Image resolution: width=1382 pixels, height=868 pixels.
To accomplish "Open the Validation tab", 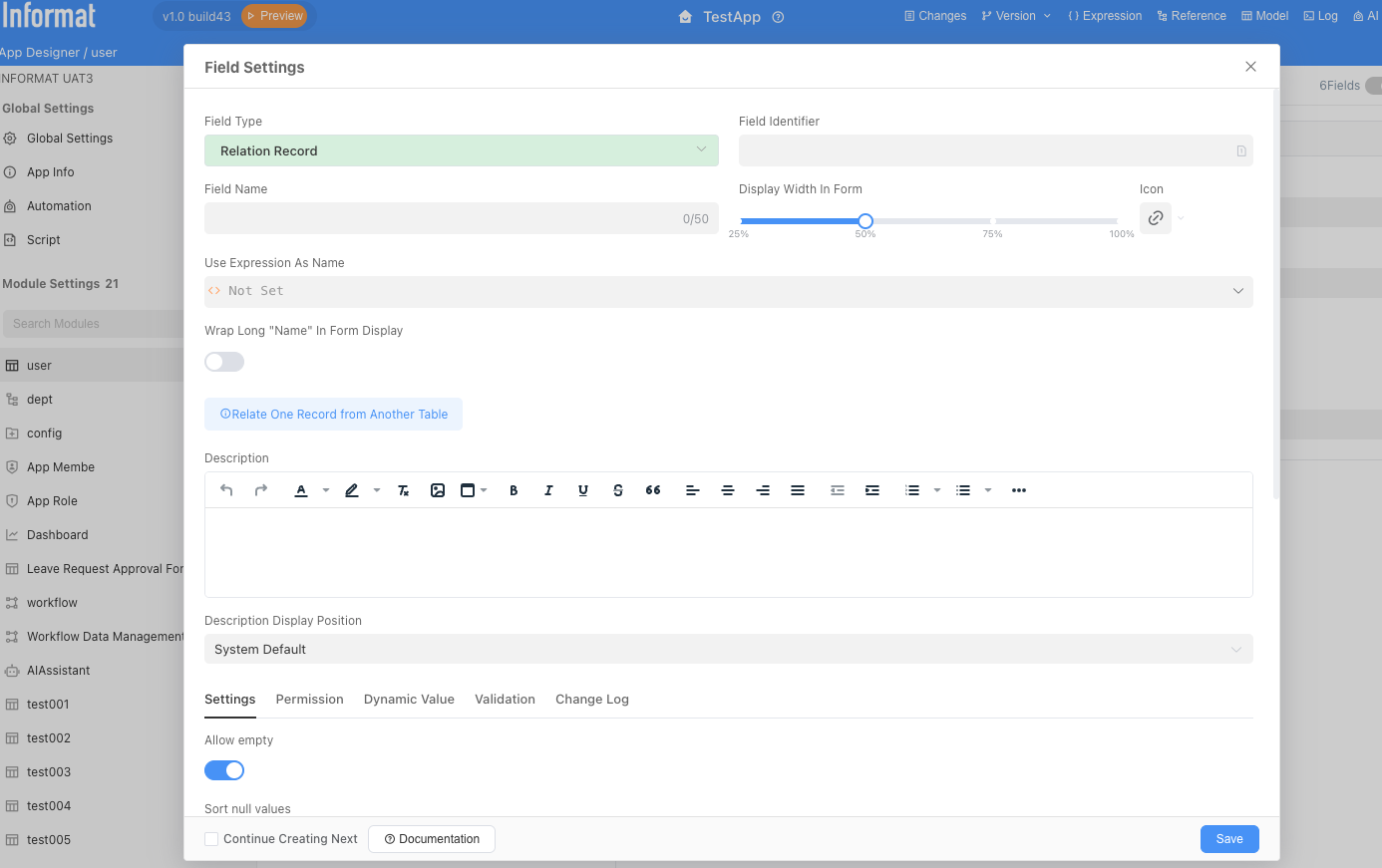I will click(505, 700).
